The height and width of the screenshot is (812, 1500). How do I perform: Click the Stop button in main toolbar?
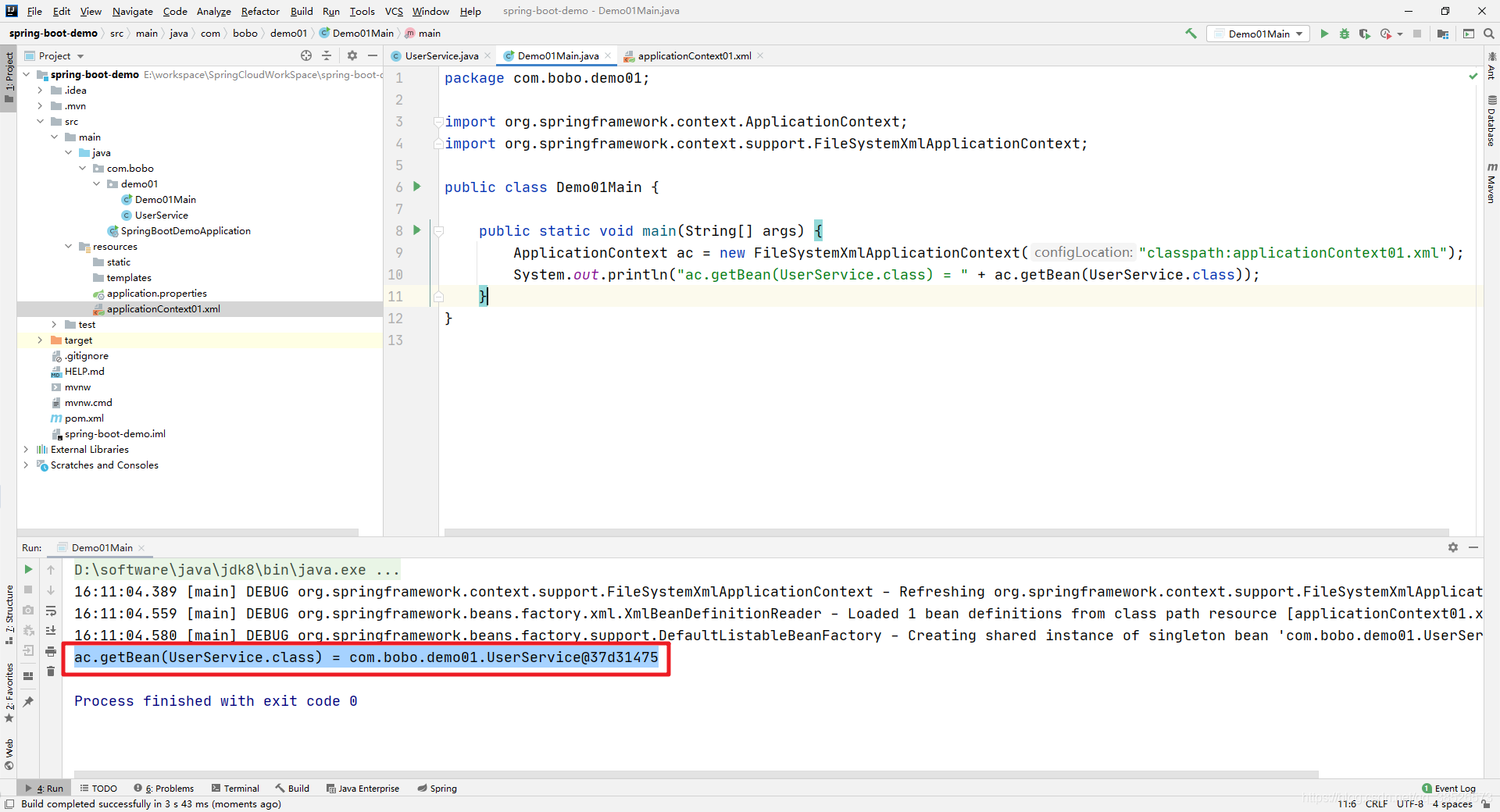pyautogui.click(x=1417, y=34)
